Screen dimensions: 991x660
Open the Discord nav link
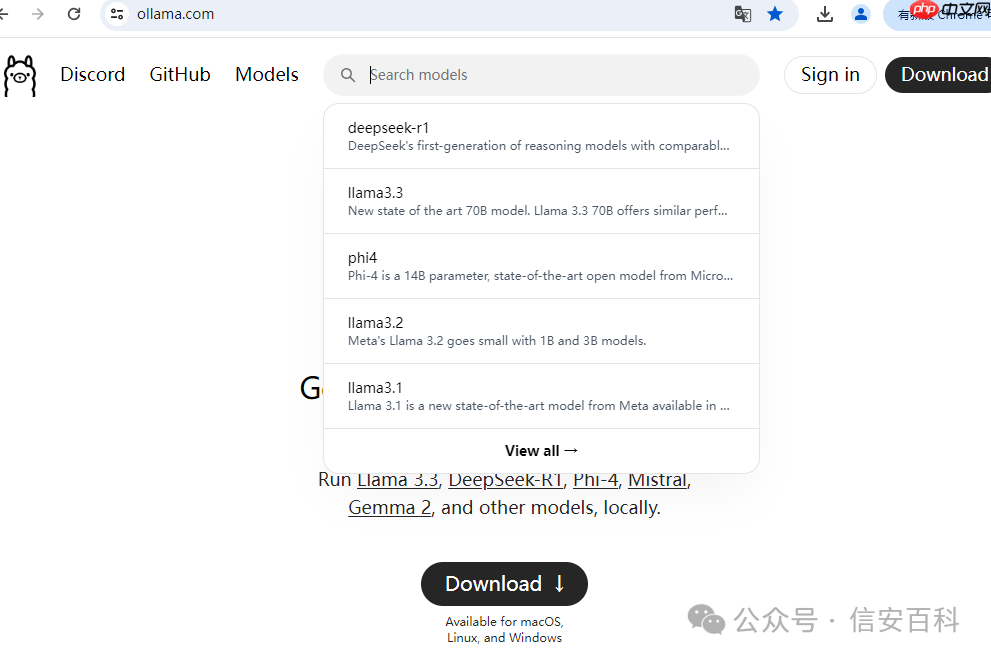pos(93,75)
